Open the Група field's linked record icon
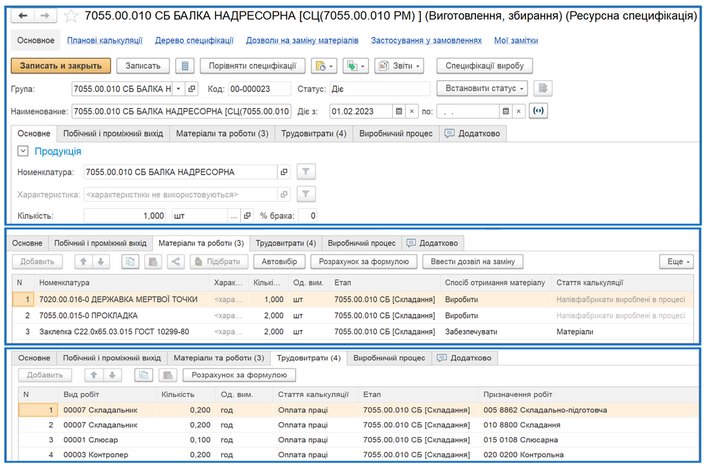 coord(192,88)
